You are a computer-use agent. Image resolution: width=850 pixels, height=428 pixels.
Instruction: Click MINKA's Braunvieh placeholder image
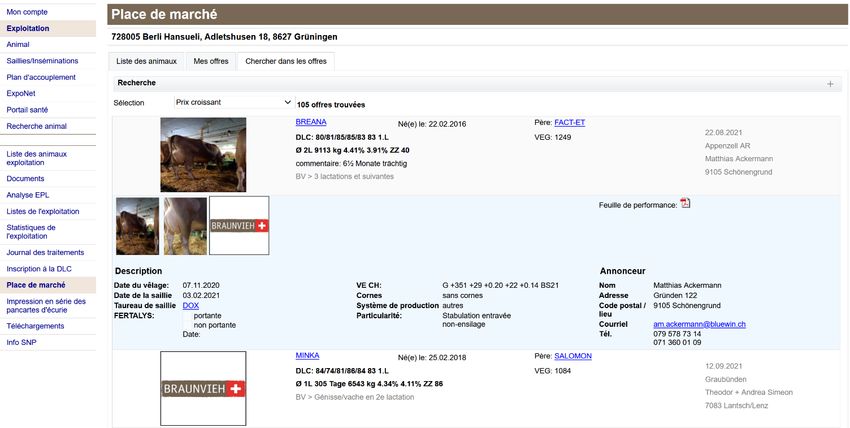(x=203, y=388)
